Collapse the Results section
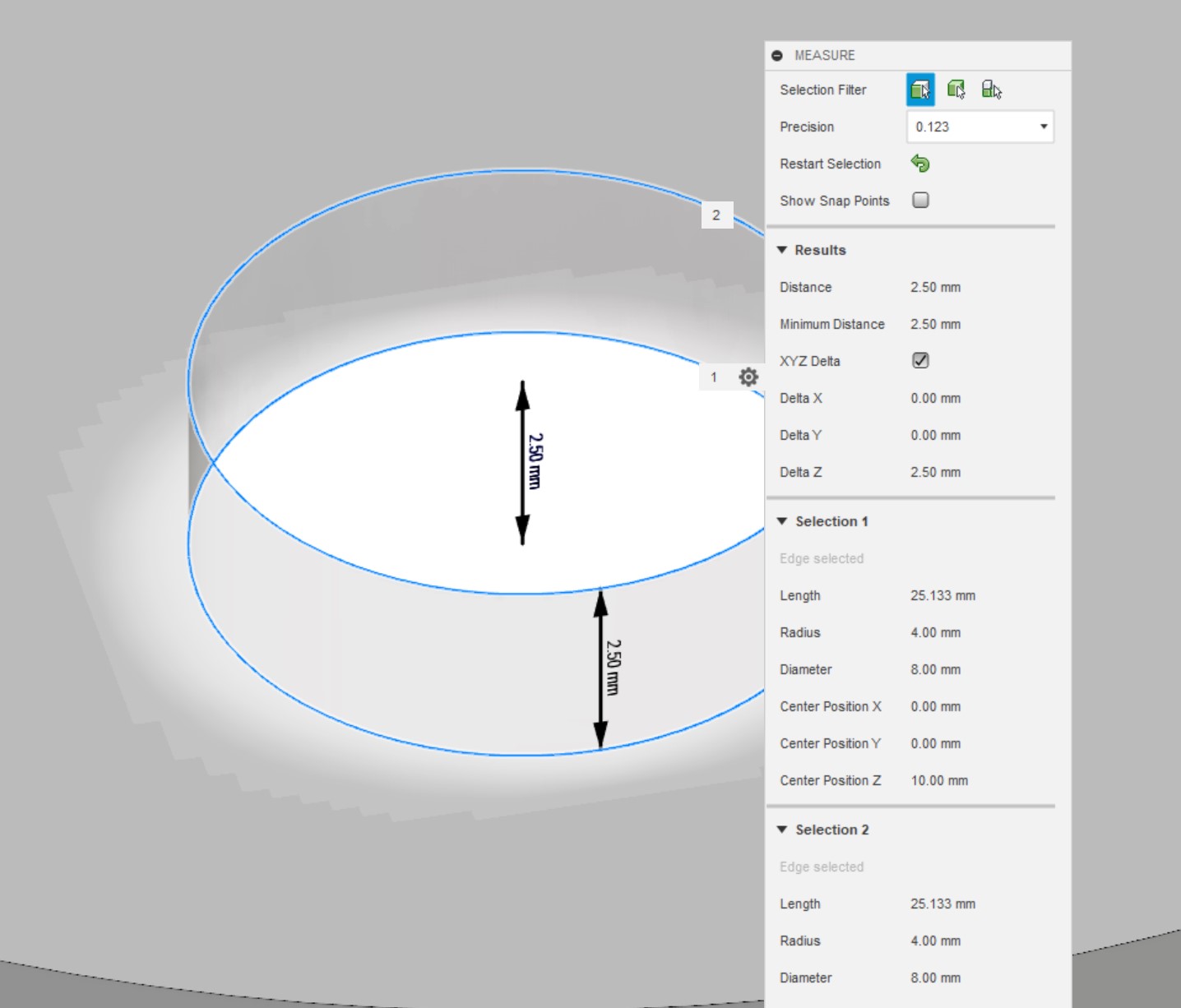 click(x=782, y=250)
